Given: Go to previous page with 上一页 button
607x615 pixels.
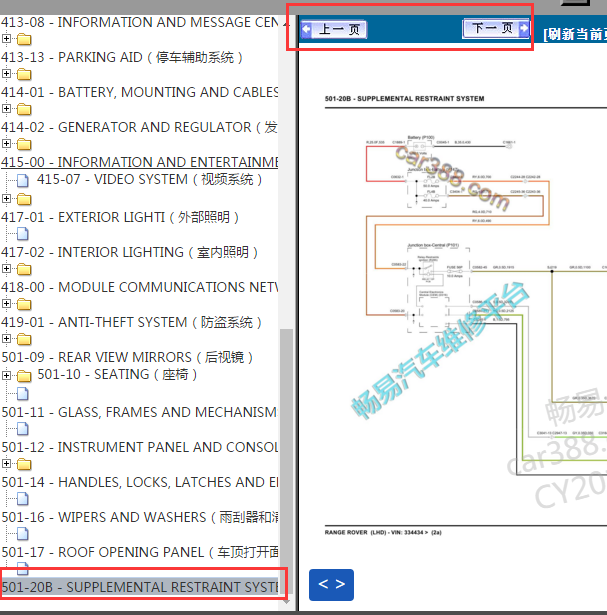Looking at the screenshot, I should (334, 29).
